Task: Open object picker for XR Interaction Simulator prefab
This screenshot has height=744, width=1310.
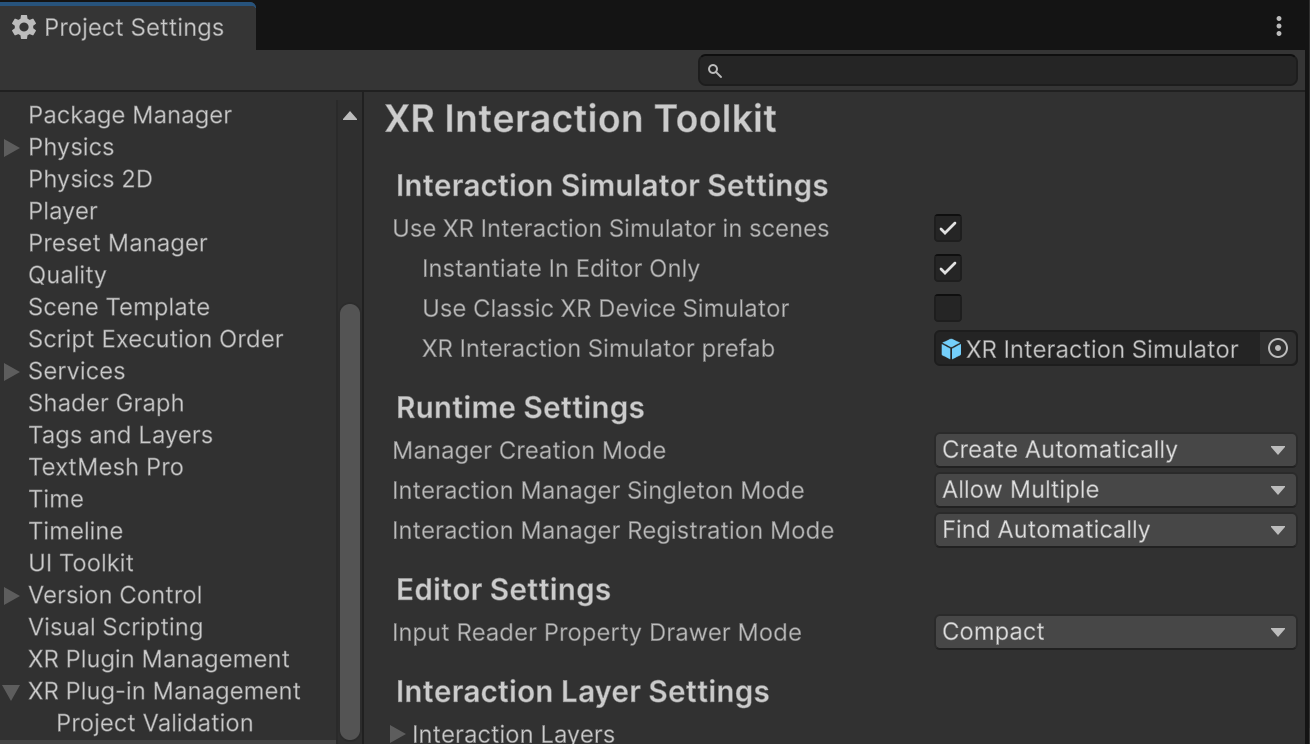Action: tap(1278, 349)
